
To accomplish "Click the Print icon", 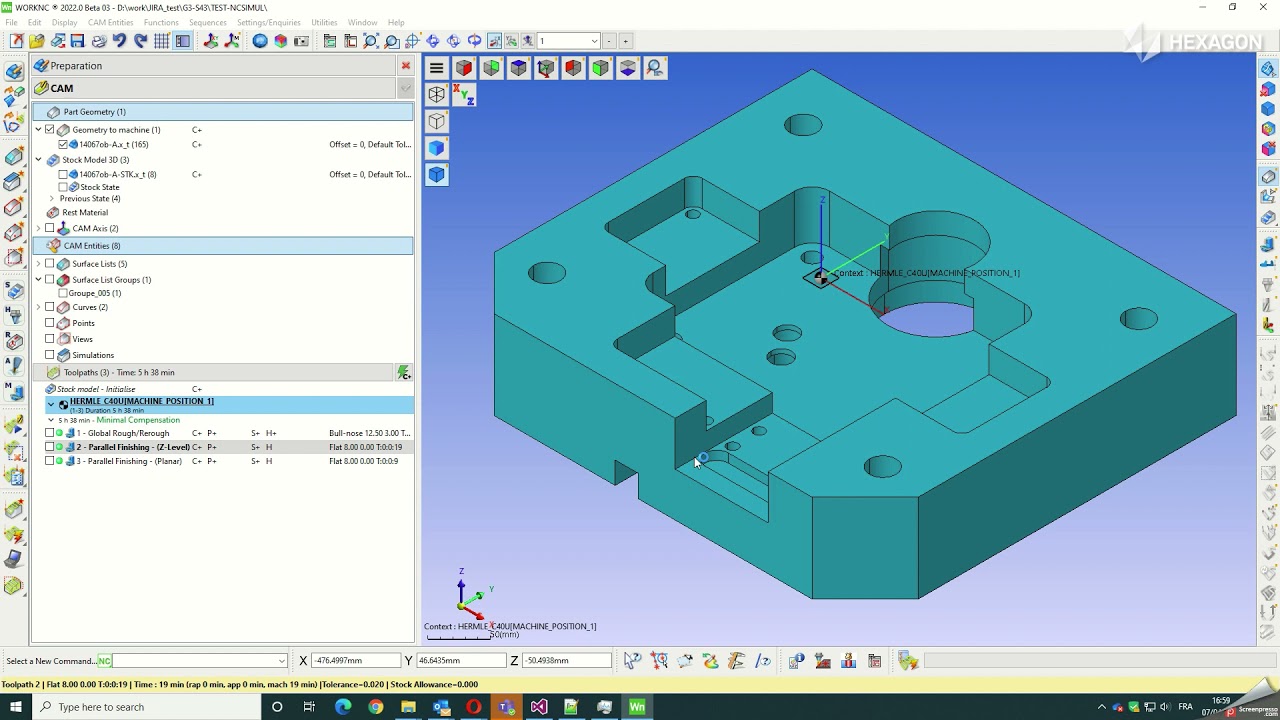I will [x=99, y=41].
